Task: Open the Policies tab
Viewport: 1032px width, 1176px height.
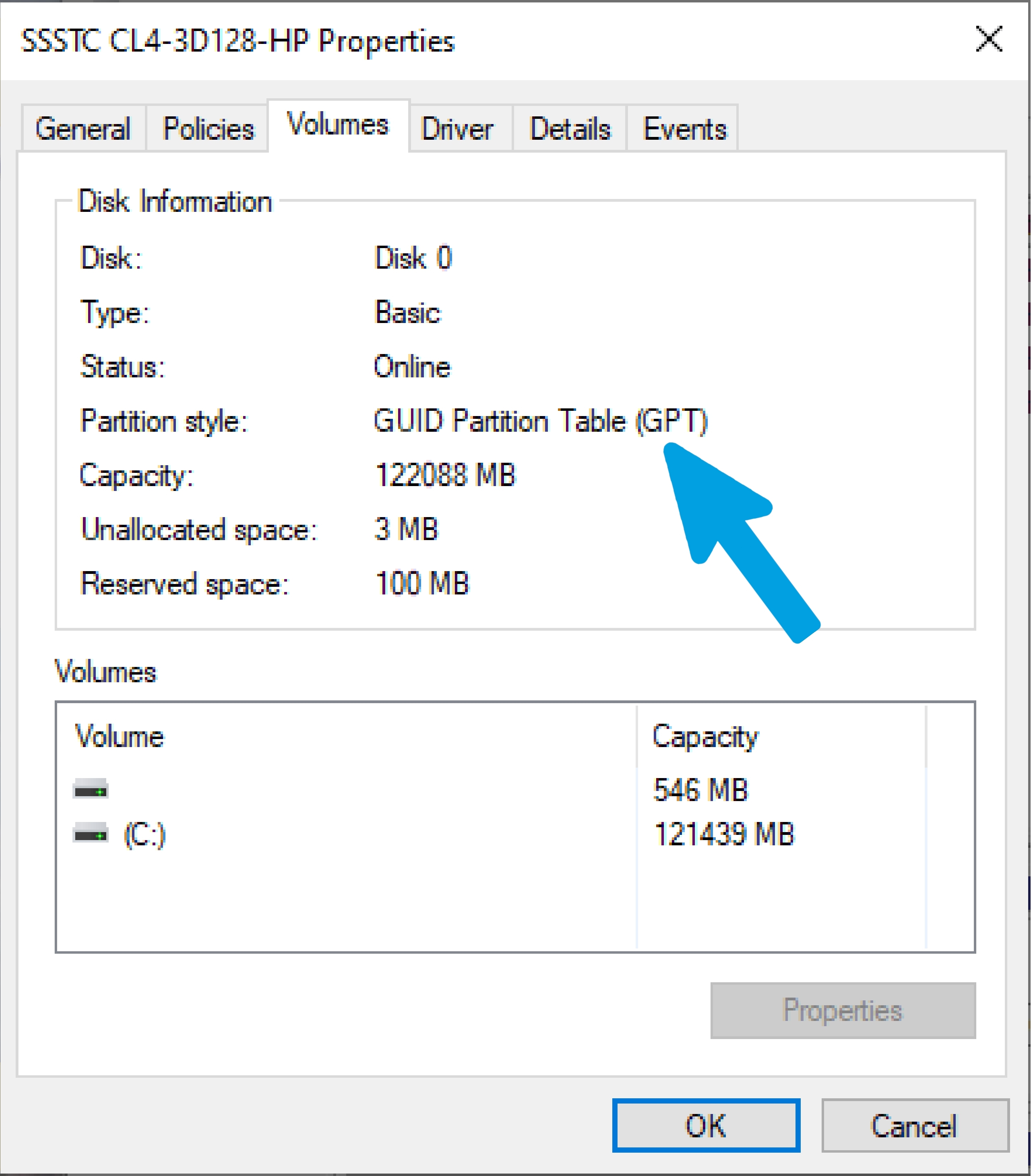Action: 208,128
